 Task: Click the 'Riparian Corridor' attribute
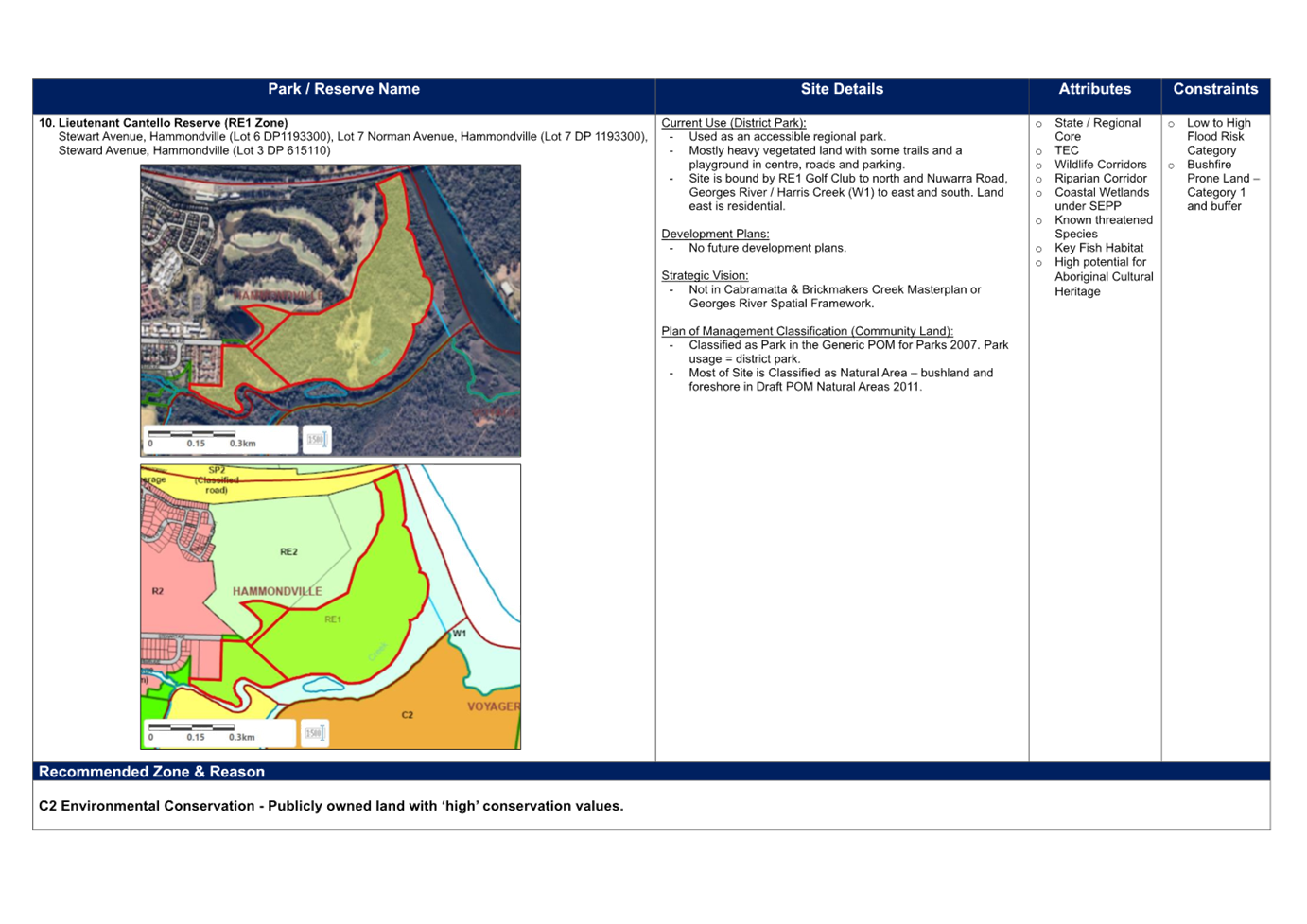1100,178
